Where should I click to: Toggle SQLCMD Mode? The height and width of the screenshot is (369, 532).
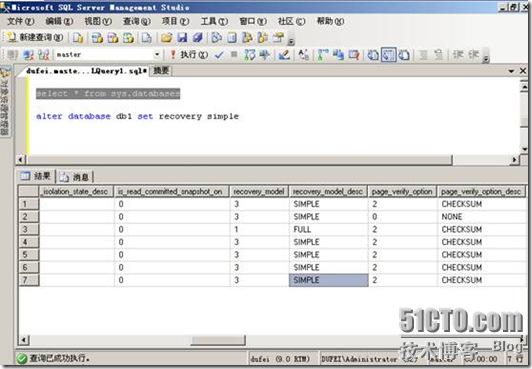(354, 55)
